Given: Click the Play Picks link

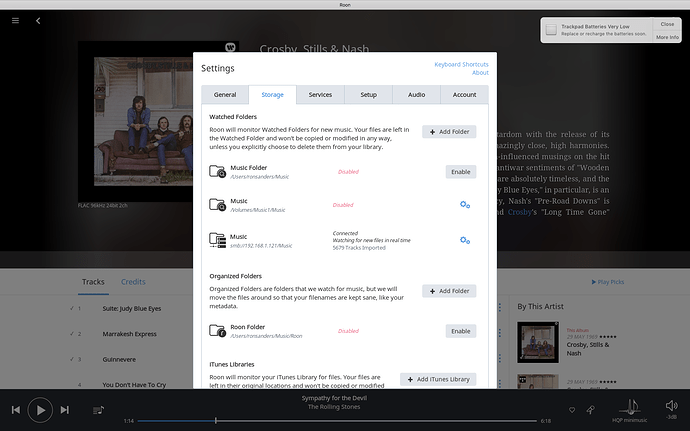Looking at the screenshot, I should click(607, 282).
